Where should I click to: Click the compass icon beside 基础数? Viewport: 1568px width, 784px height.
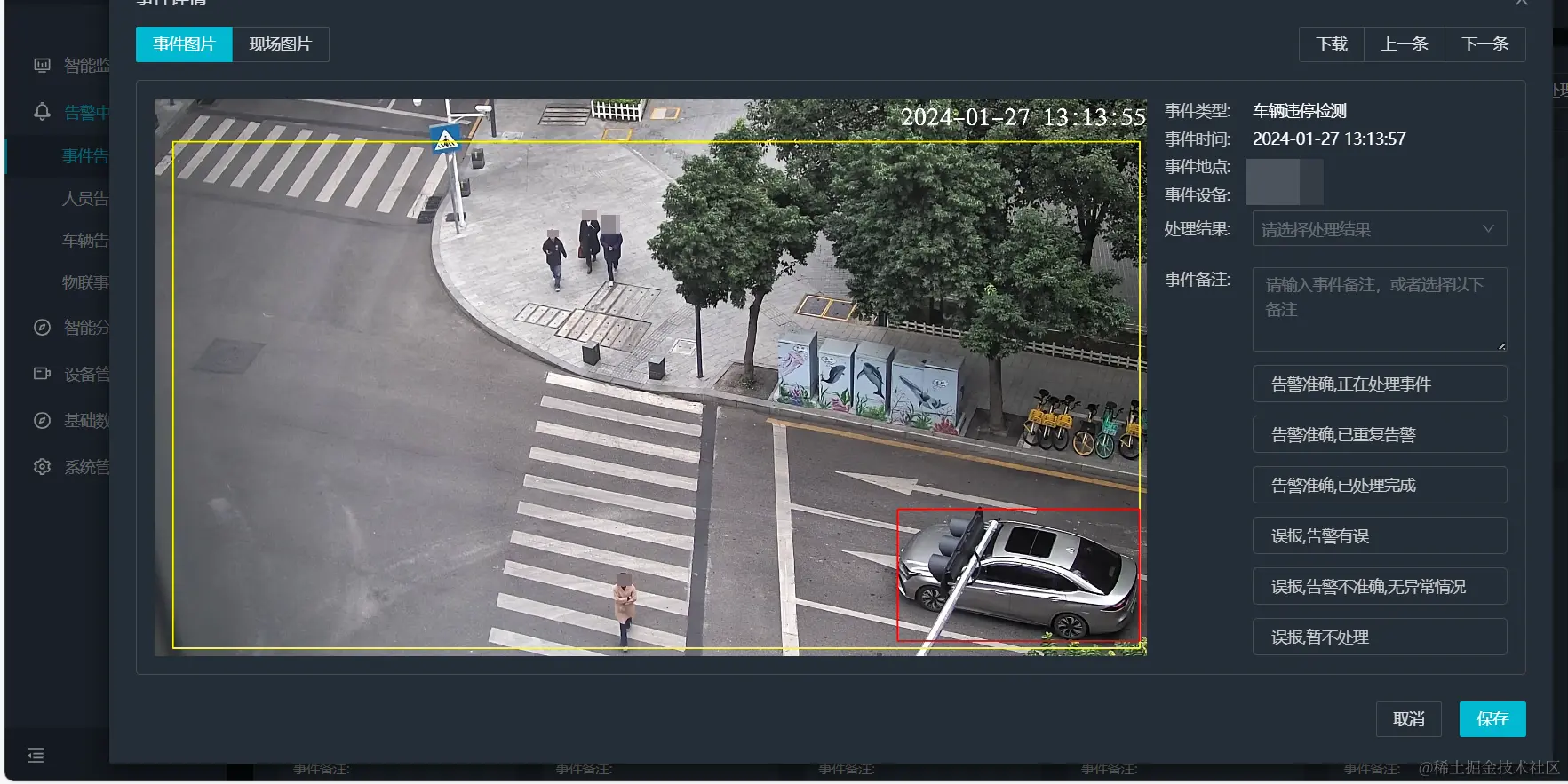[42, 420]
